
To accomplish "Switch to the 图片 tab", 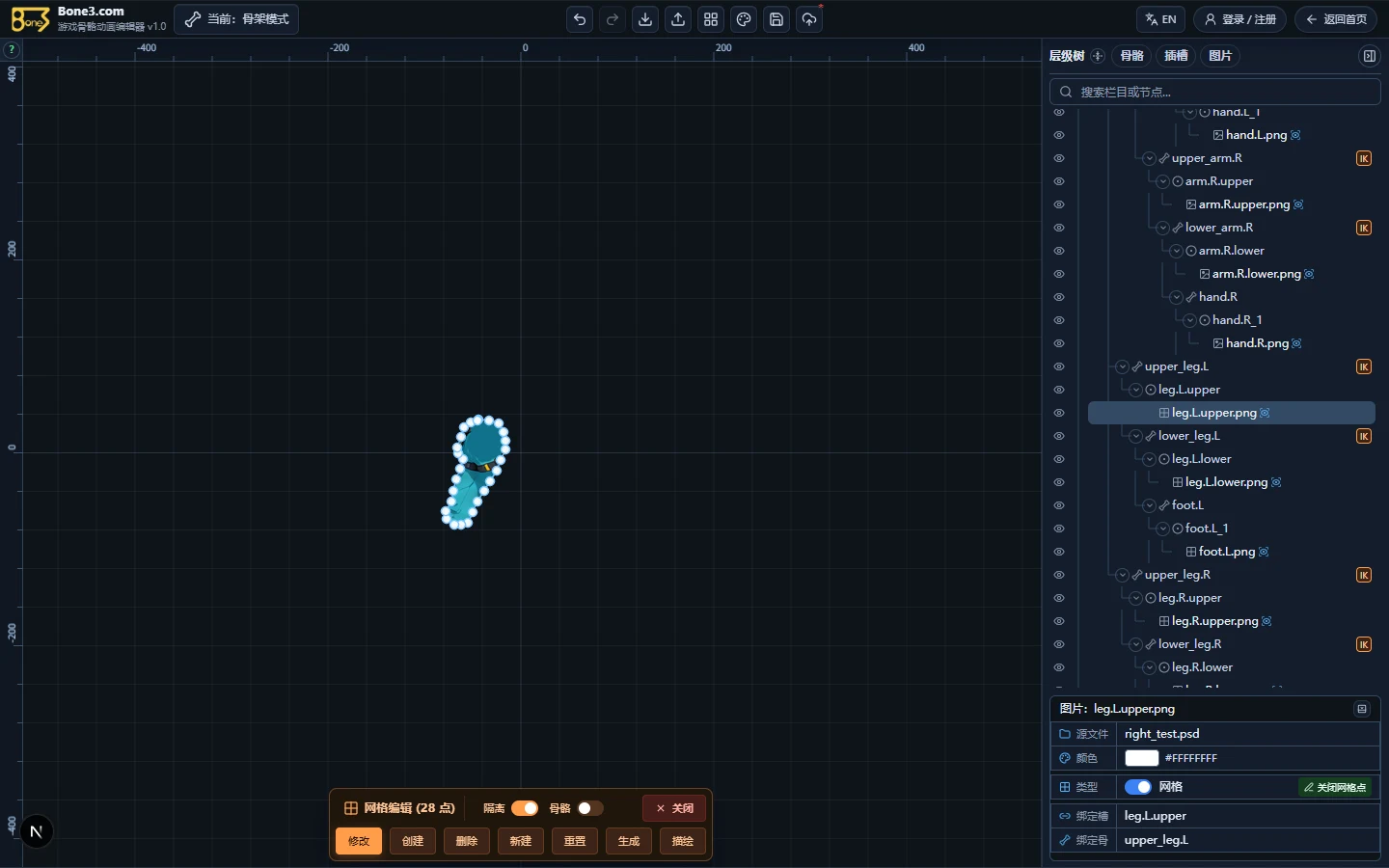I will 1220,56.
